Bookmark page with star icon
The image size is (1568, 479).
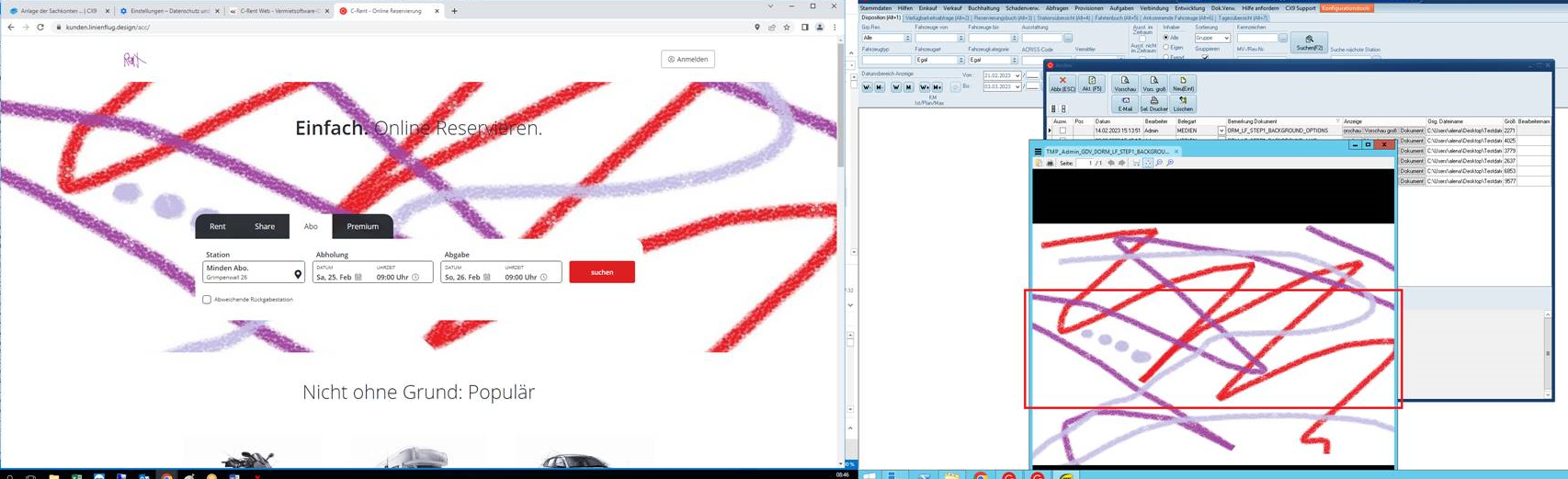pos(787,28)
